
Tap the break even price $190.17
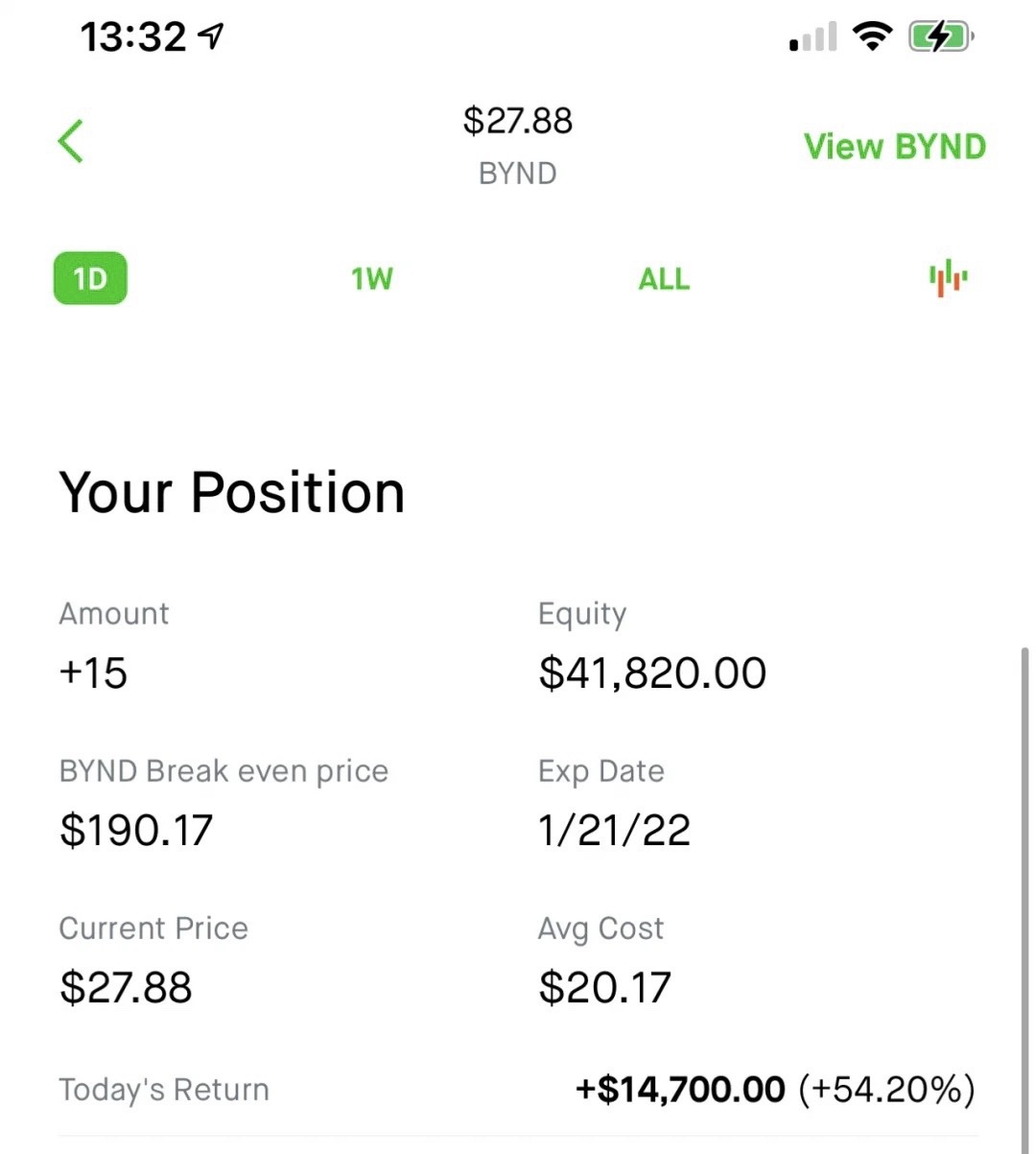pyautogui.click(x=136, y=831)
